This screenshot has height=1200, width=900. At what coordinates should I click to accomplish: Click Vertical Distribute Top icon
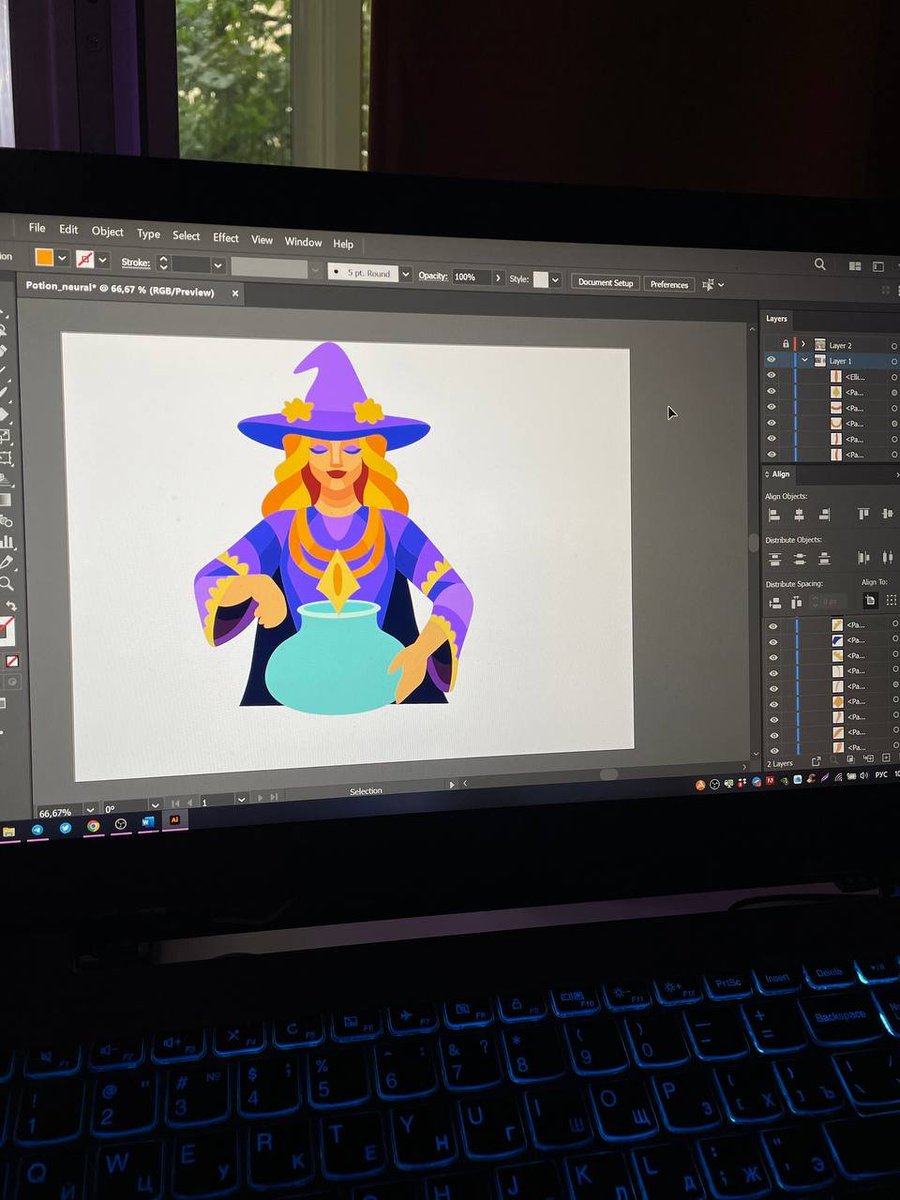(x=775, y=559)
